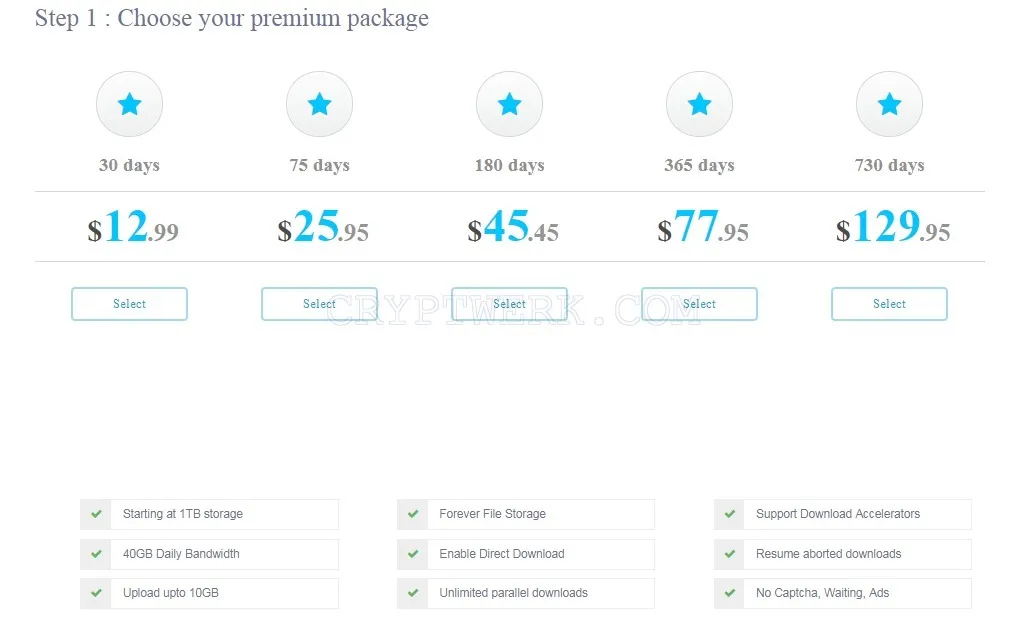Click checkmark beside Support Download Accelerators
The width and height of the screenshot is (1028, 620).
730,514
